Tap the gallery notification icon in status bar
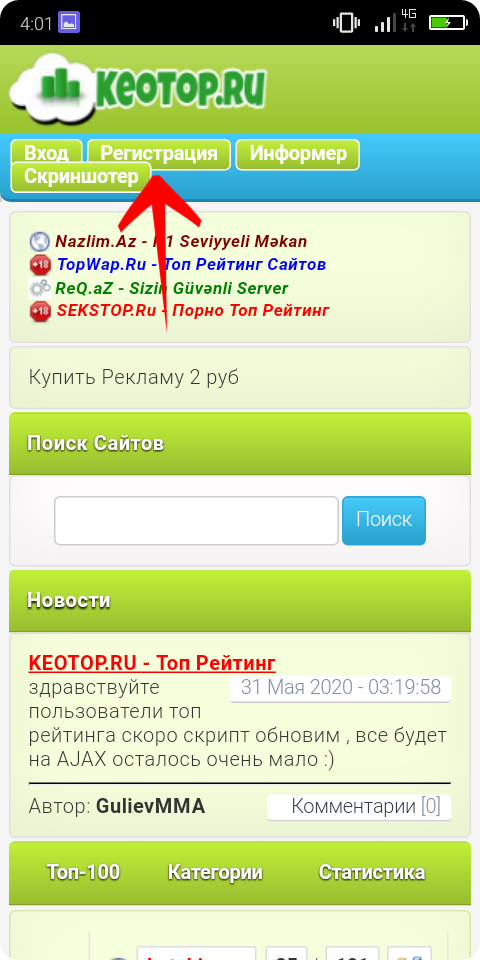480x960 pixels. 69,23
